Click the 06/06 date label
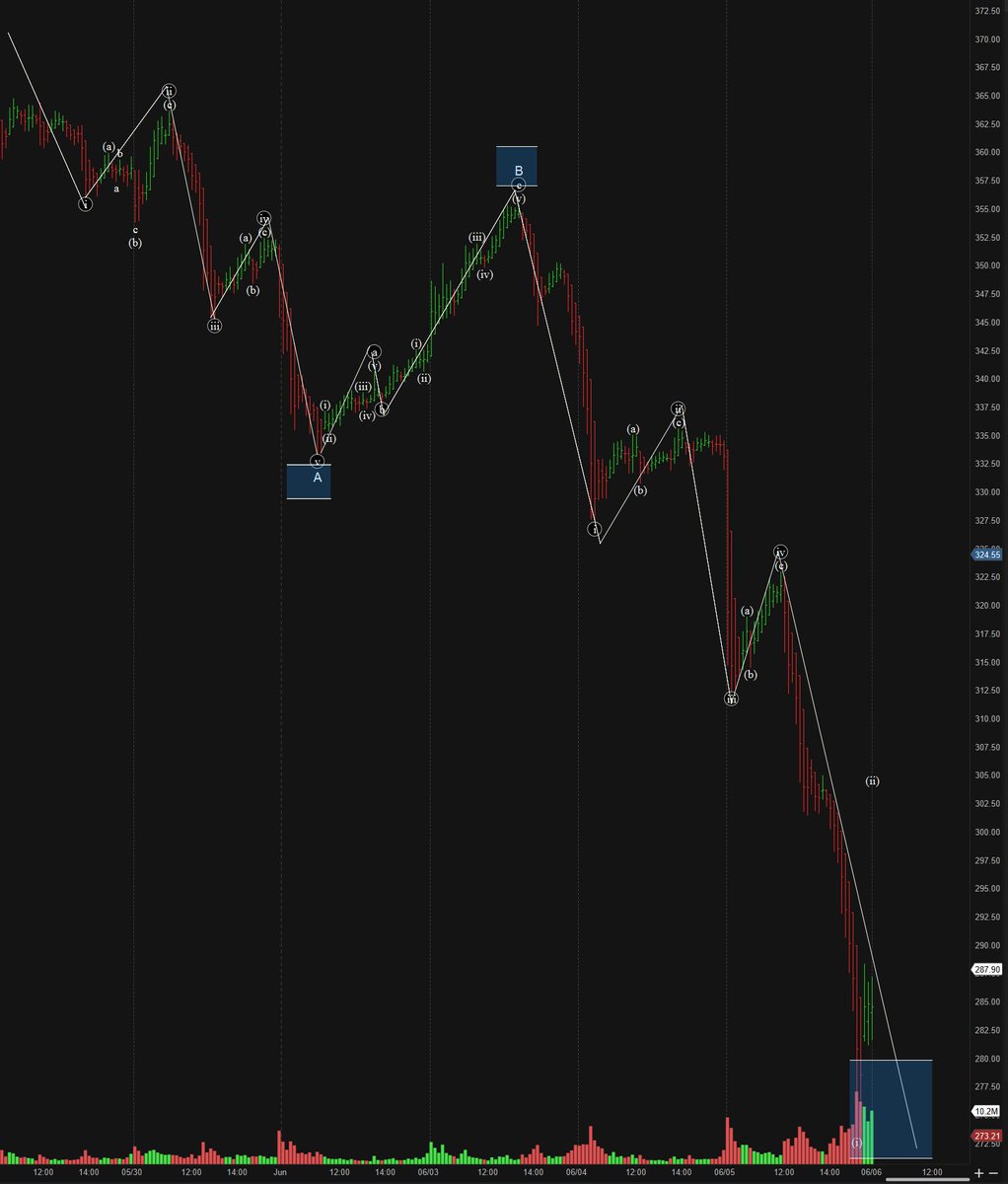 pos(872,1173)
